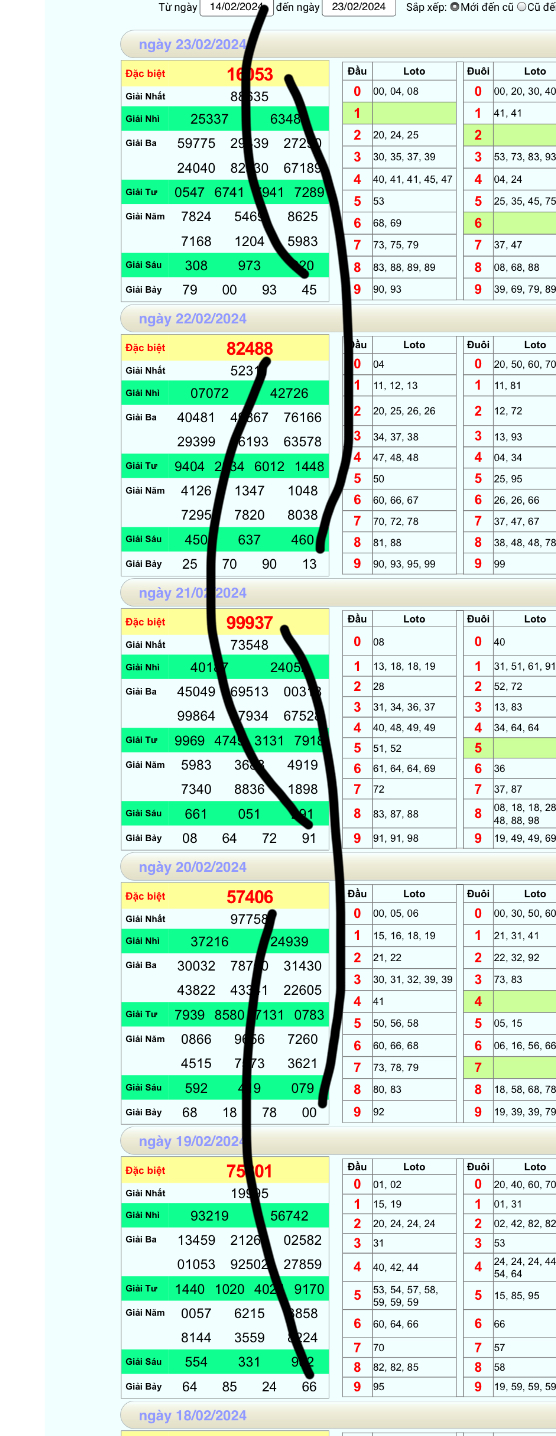
Task: Click Giải Năm number 7824
Action: [196, 216]
